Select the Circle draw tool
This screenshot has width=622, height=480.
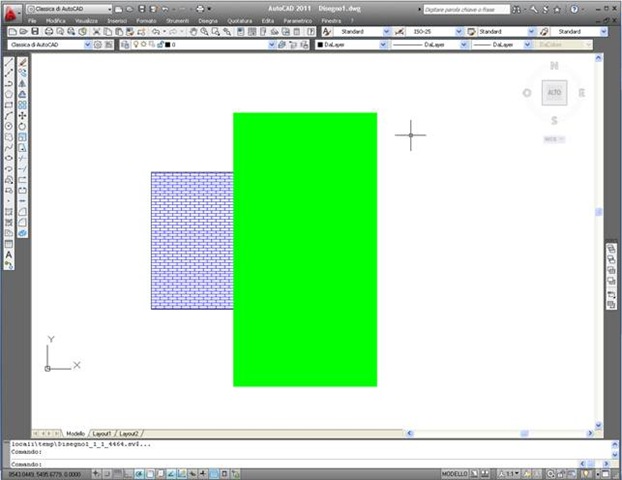coord(9,126)
